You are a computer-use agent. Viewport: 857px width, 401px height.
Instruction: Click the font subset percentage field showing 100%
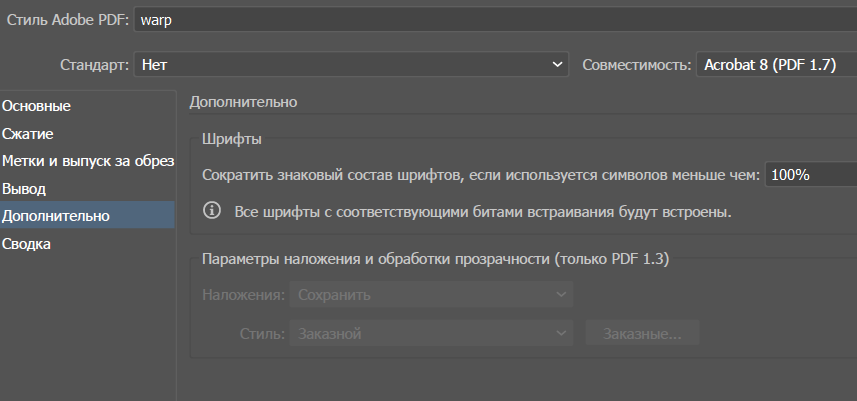pos(810,174)
